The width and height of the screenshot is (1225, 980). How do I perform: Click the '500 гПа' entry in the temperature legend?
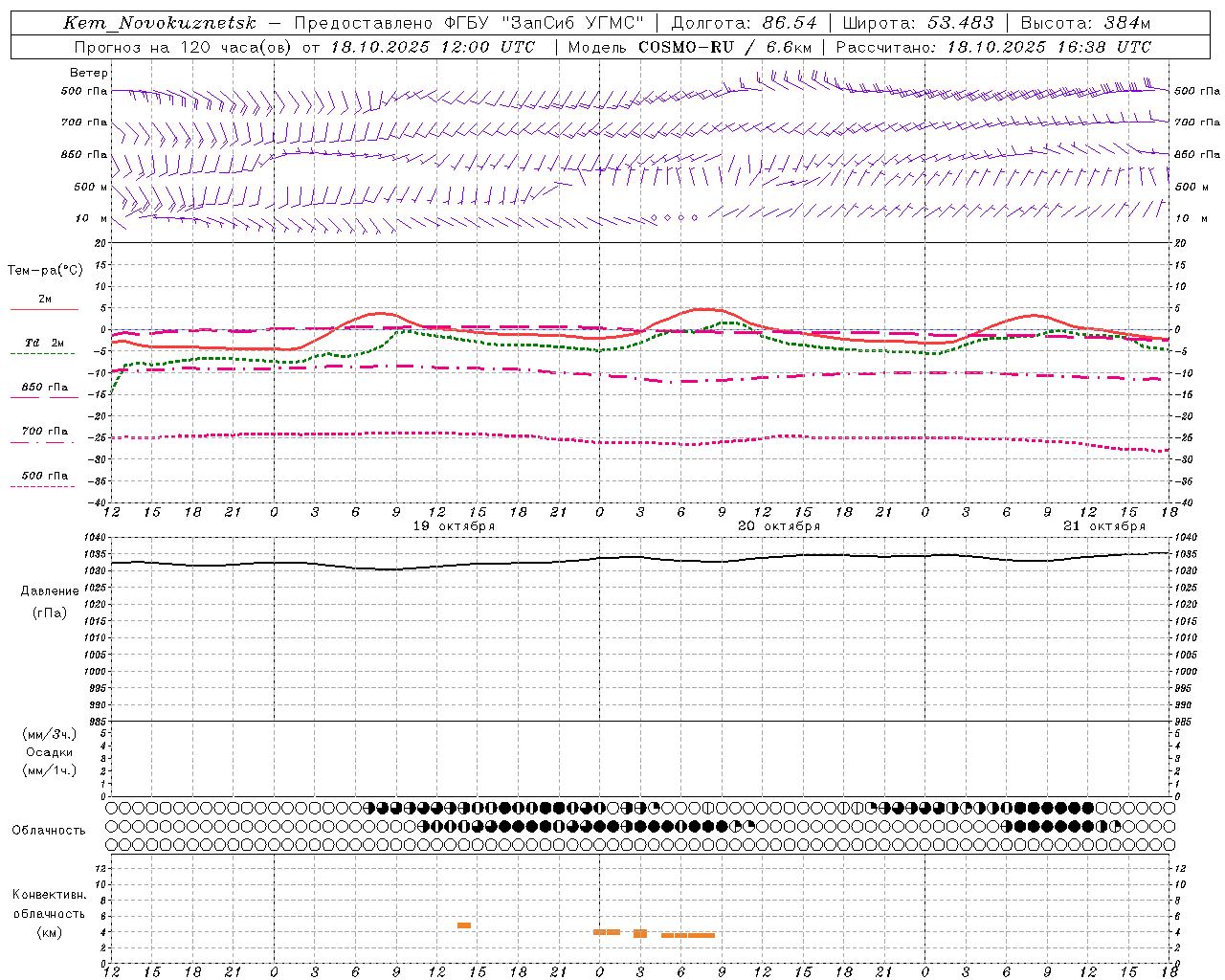tap(44, 476)
